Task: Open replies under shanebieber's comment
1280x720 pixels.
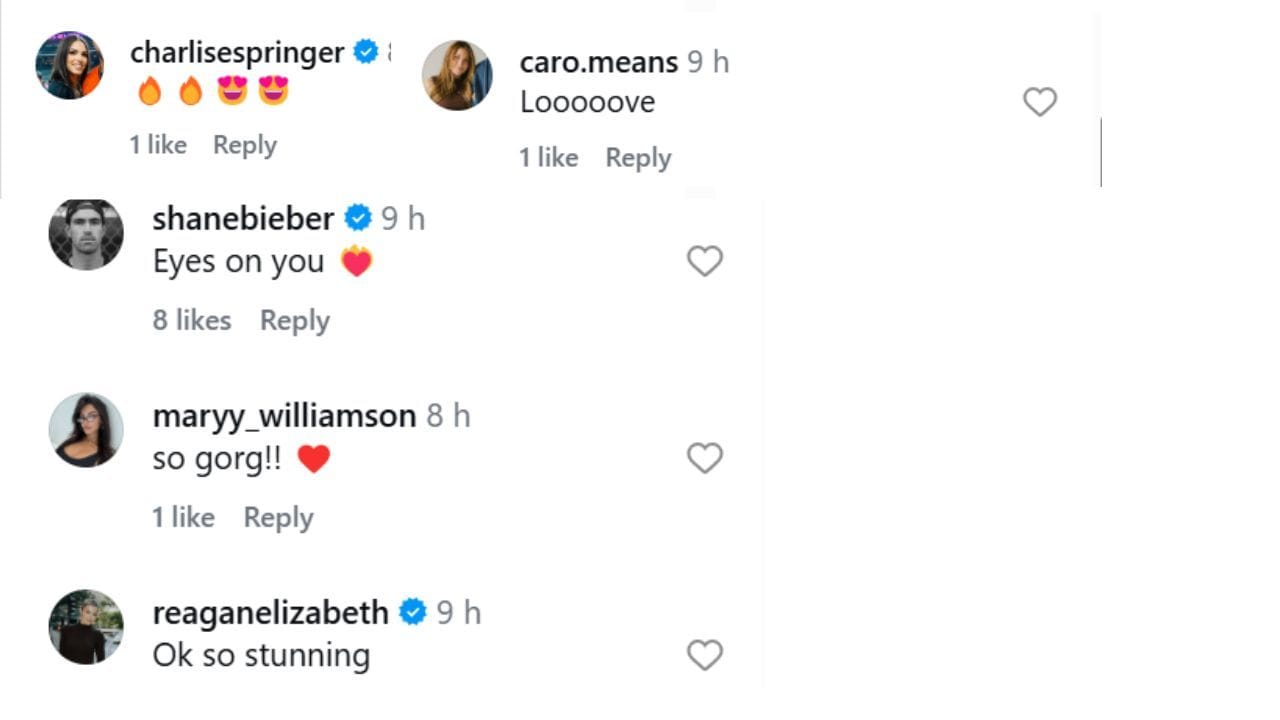Action: [295, 320]
